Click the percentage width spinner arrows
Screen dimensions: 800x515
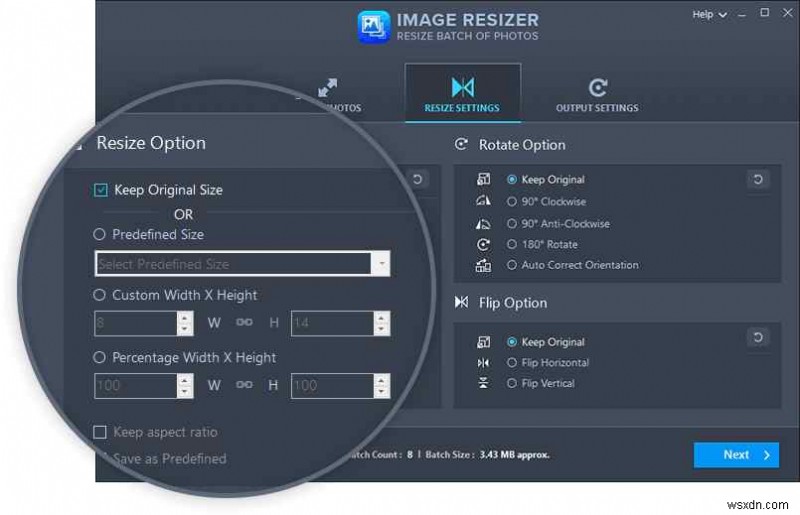185,385
